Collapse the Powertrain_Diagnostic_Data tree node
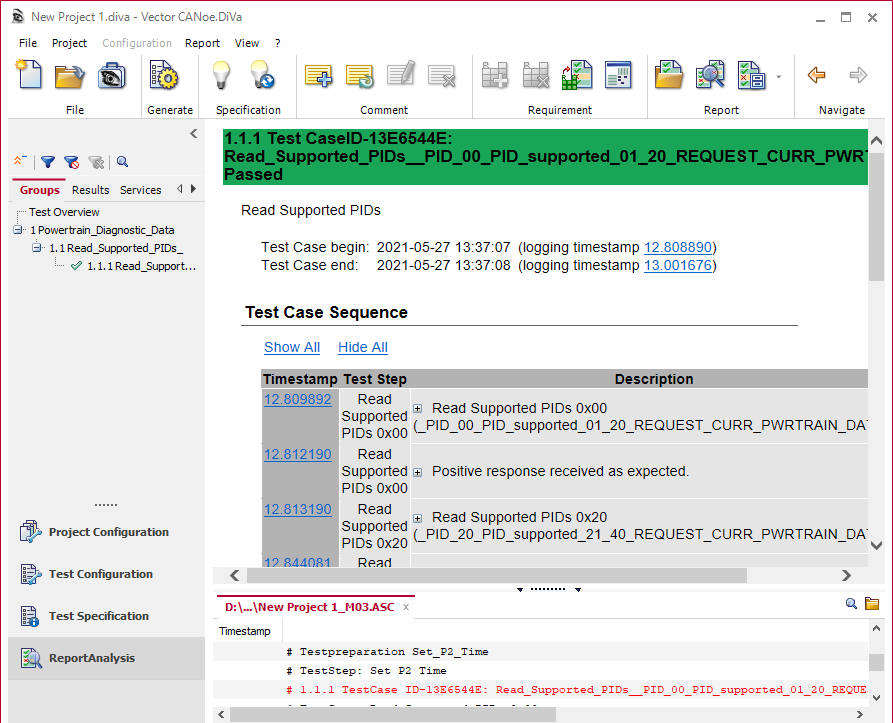 click(x=18, y=230)
